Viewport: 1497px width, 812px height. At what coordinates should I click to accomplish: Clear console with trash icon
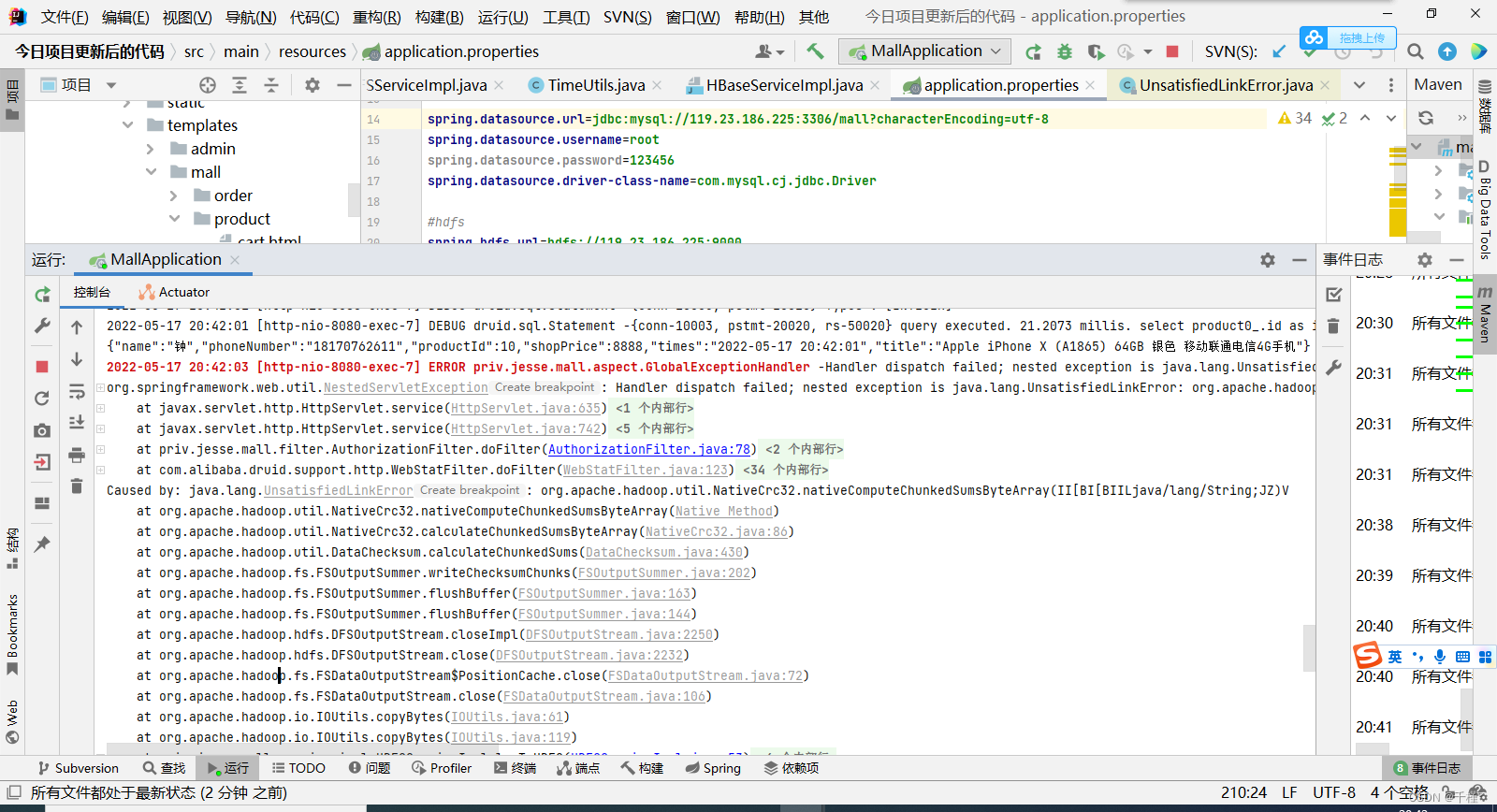77,486
